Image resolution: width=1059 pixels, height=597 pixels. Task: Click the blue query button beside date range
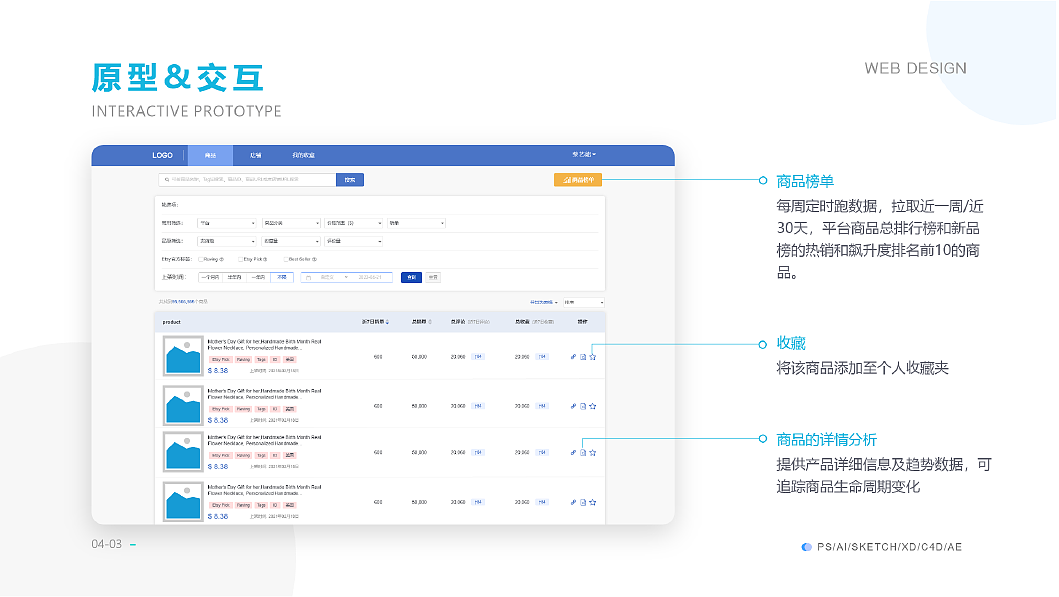(x=411, y=278)
